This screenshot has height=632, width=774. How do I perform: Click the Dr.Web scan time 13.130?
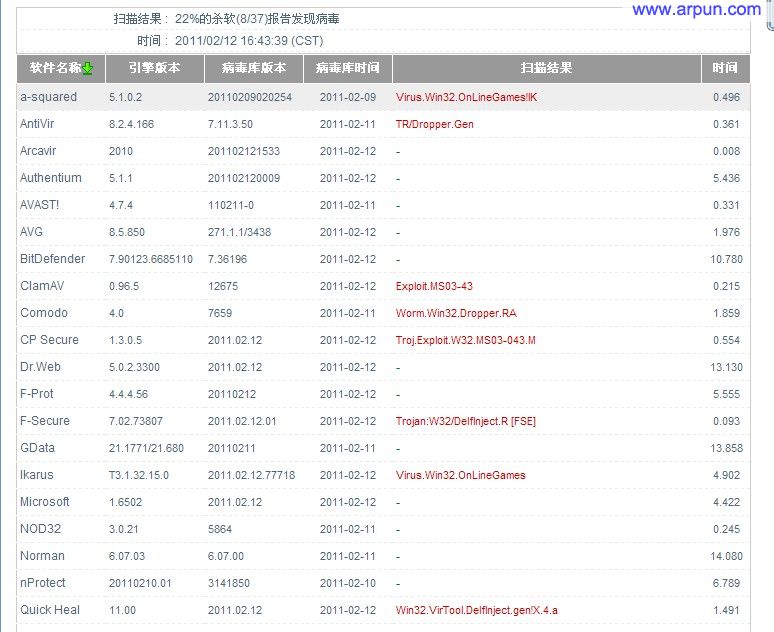[726, 367]
